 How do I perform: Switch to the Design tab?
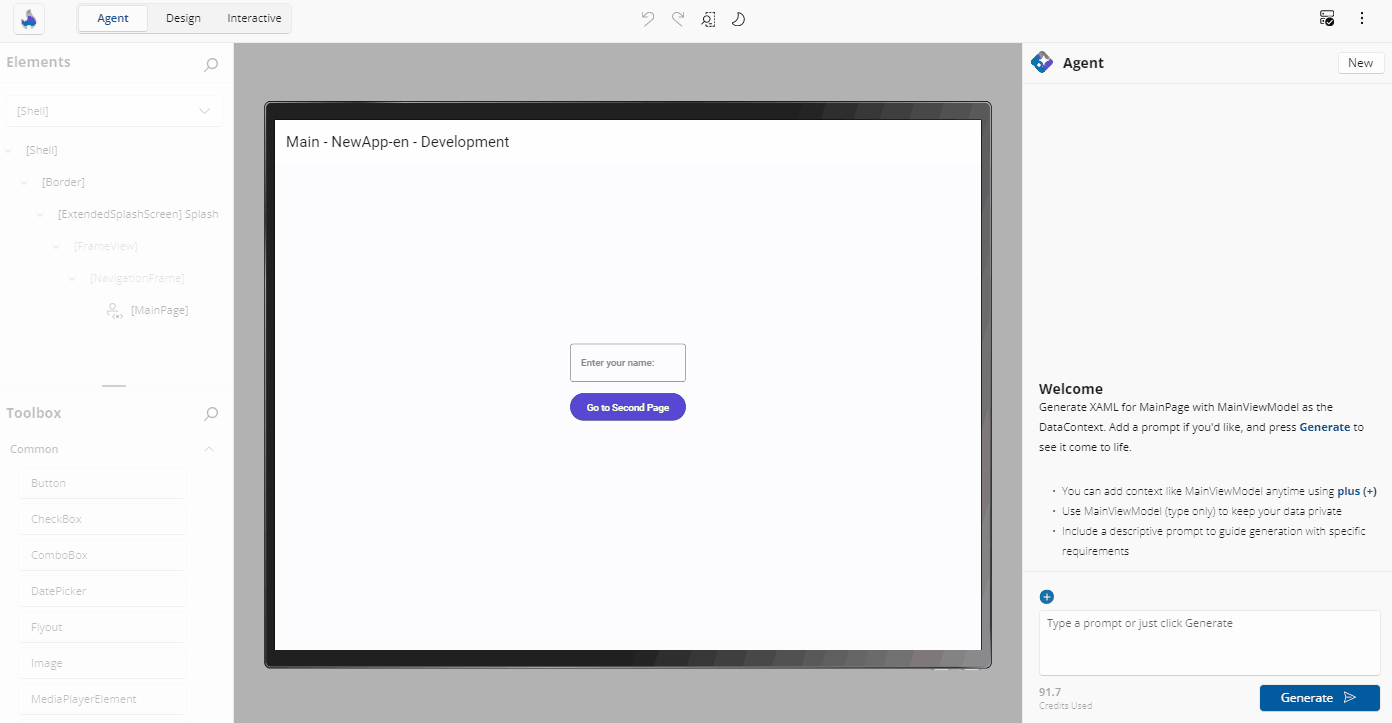(x=183, y=17)
